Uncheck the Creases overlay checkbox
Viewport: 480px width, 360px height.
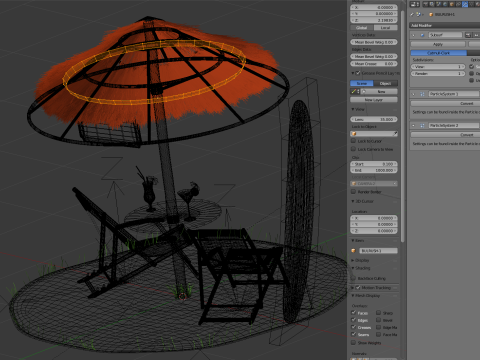353,327
